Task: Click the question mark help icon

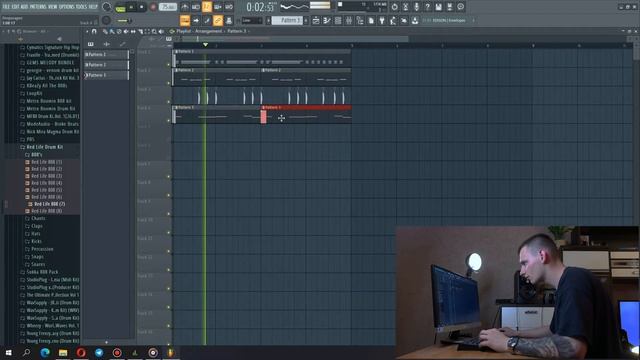Action: click(x=427, y=7)
